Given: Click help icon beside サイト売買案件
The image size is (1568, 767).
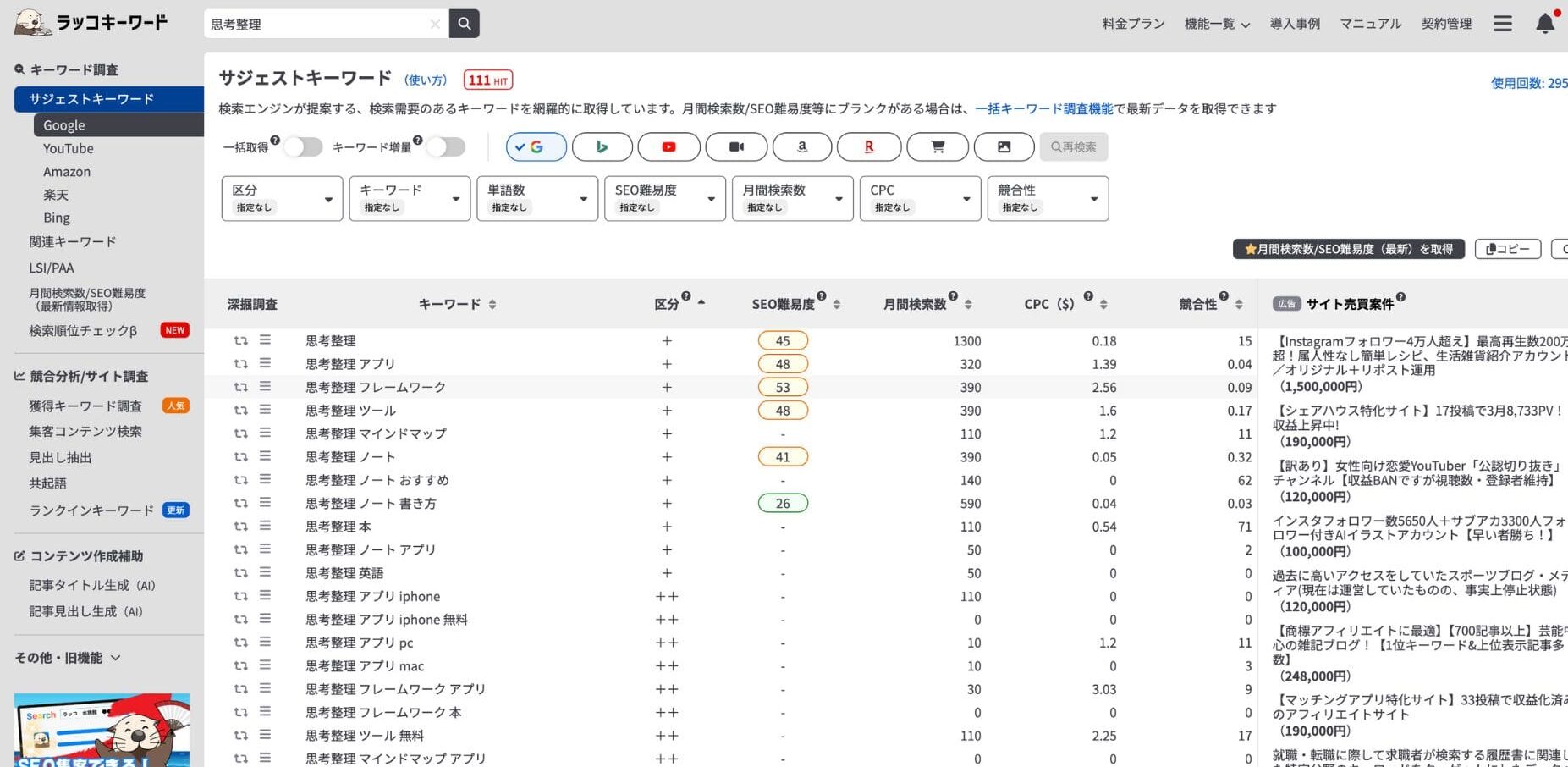Looking at the screenshot, I should (1400, 296).
